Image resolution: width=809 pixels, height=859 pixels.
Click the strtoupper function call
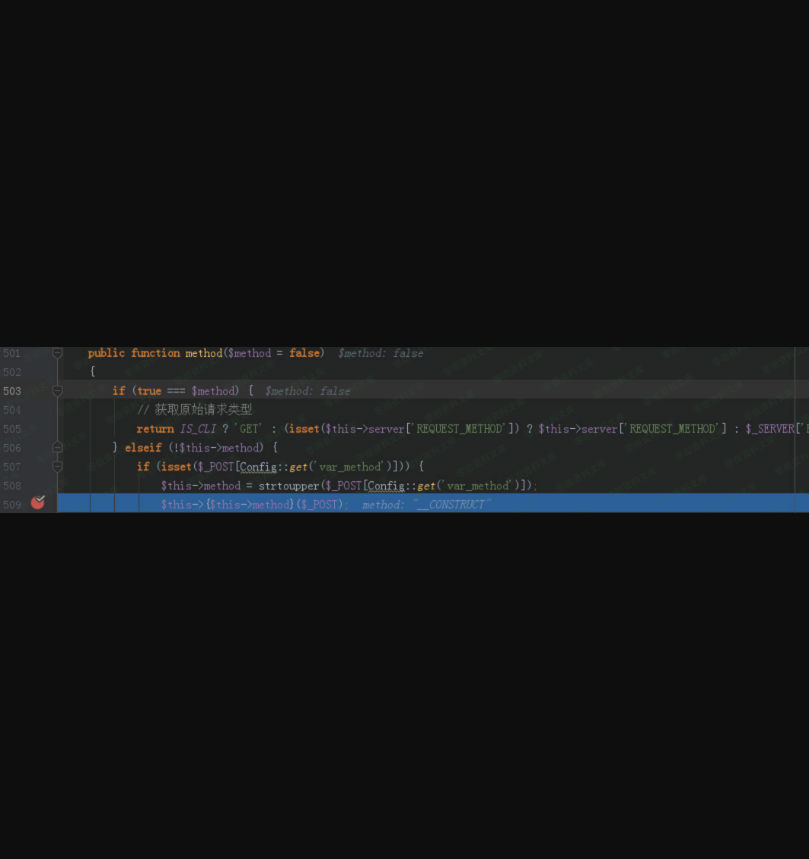tap(288, 486)
